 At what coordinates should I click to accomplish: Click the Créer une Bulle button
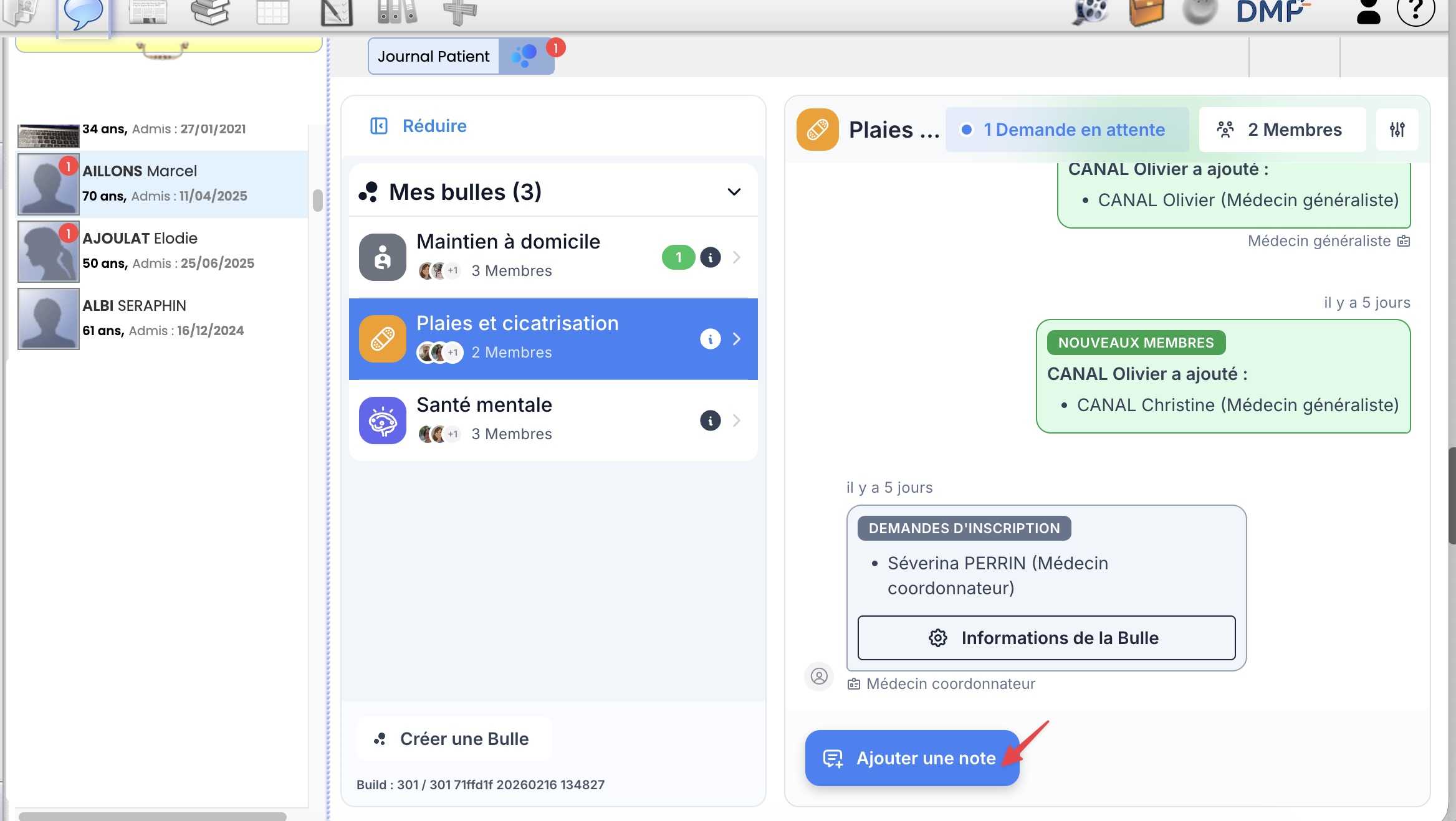tap(454, 739)
